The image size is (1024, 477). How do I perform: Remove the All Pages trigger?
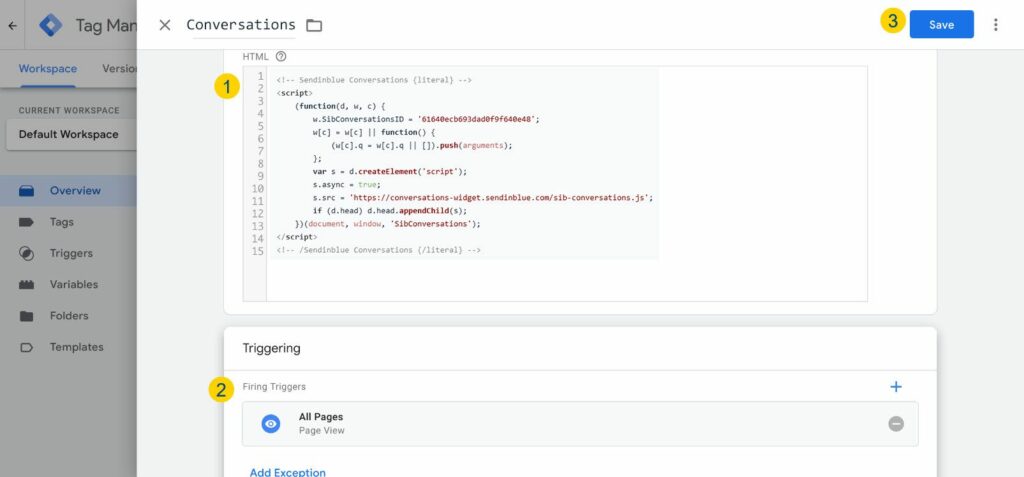(896, 423)
